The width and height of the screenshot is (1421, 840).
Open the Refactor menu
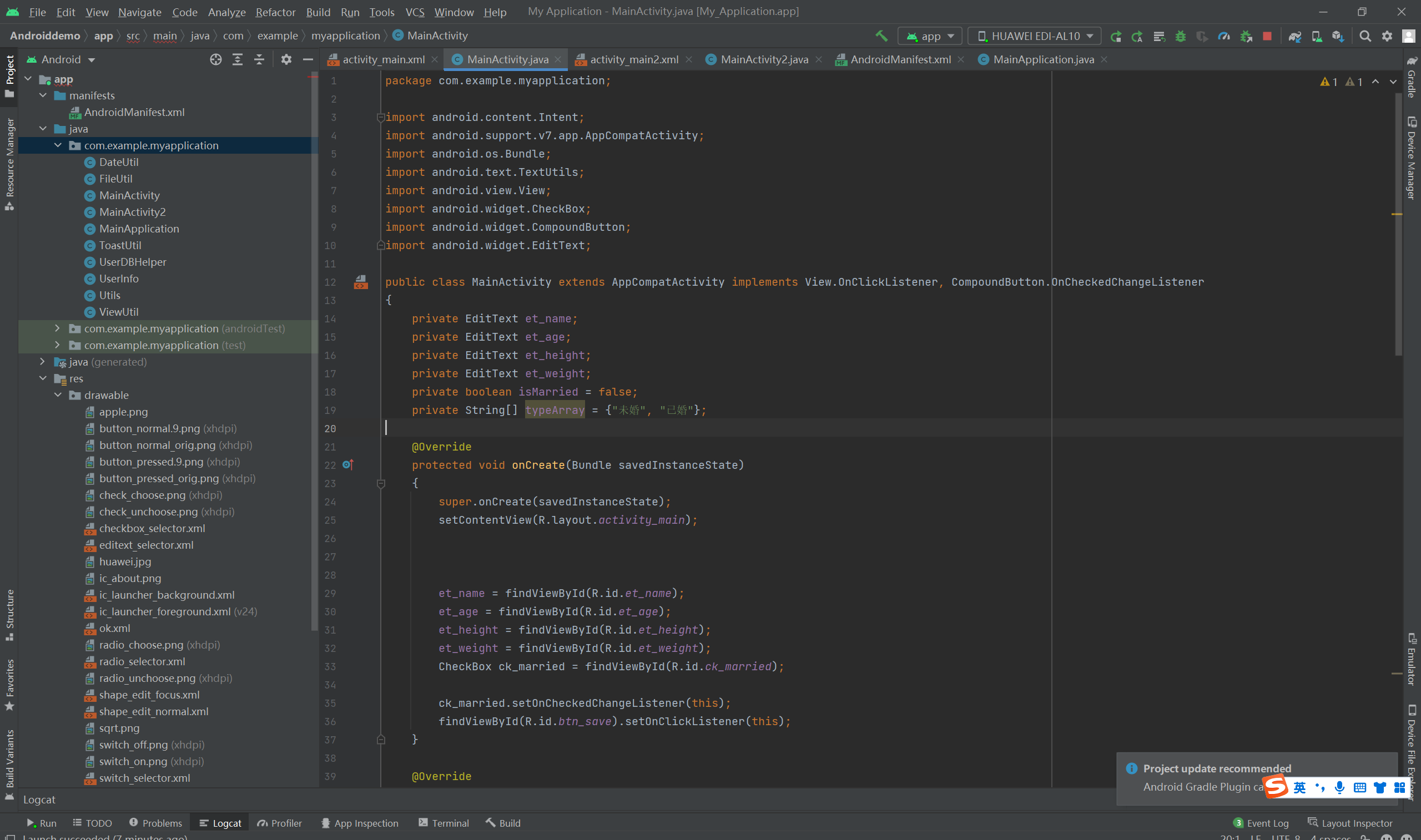point(275,12)
